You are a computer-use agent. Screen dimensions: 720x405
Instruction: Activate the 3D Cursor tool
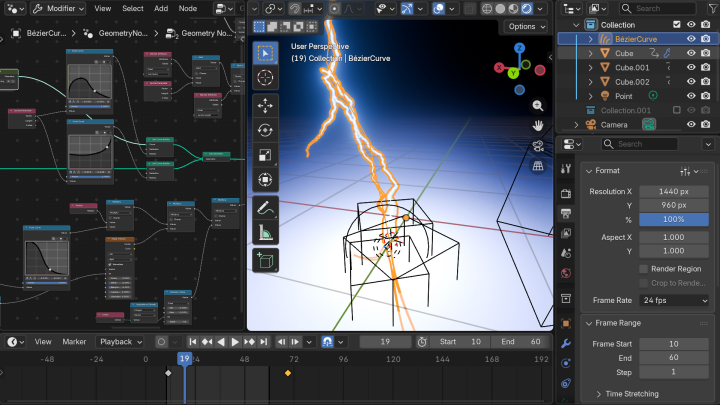pos(265,77)
